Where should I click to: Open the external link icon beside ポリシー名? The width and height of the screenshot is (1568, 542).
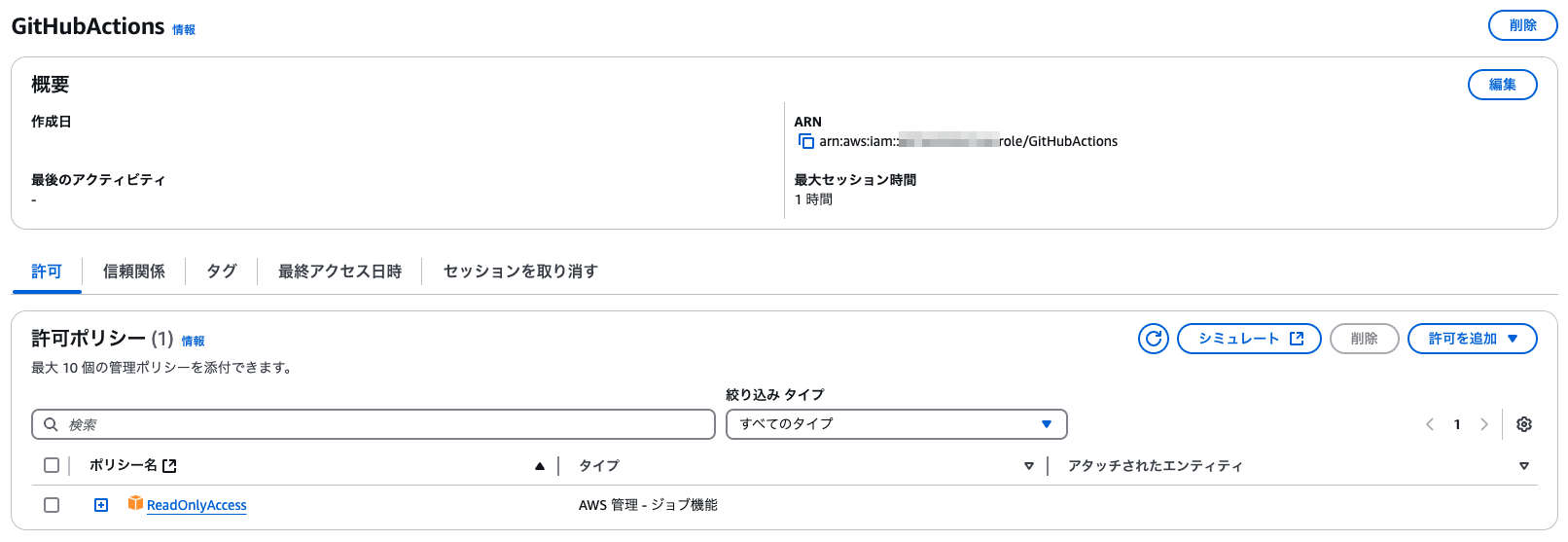169,466
